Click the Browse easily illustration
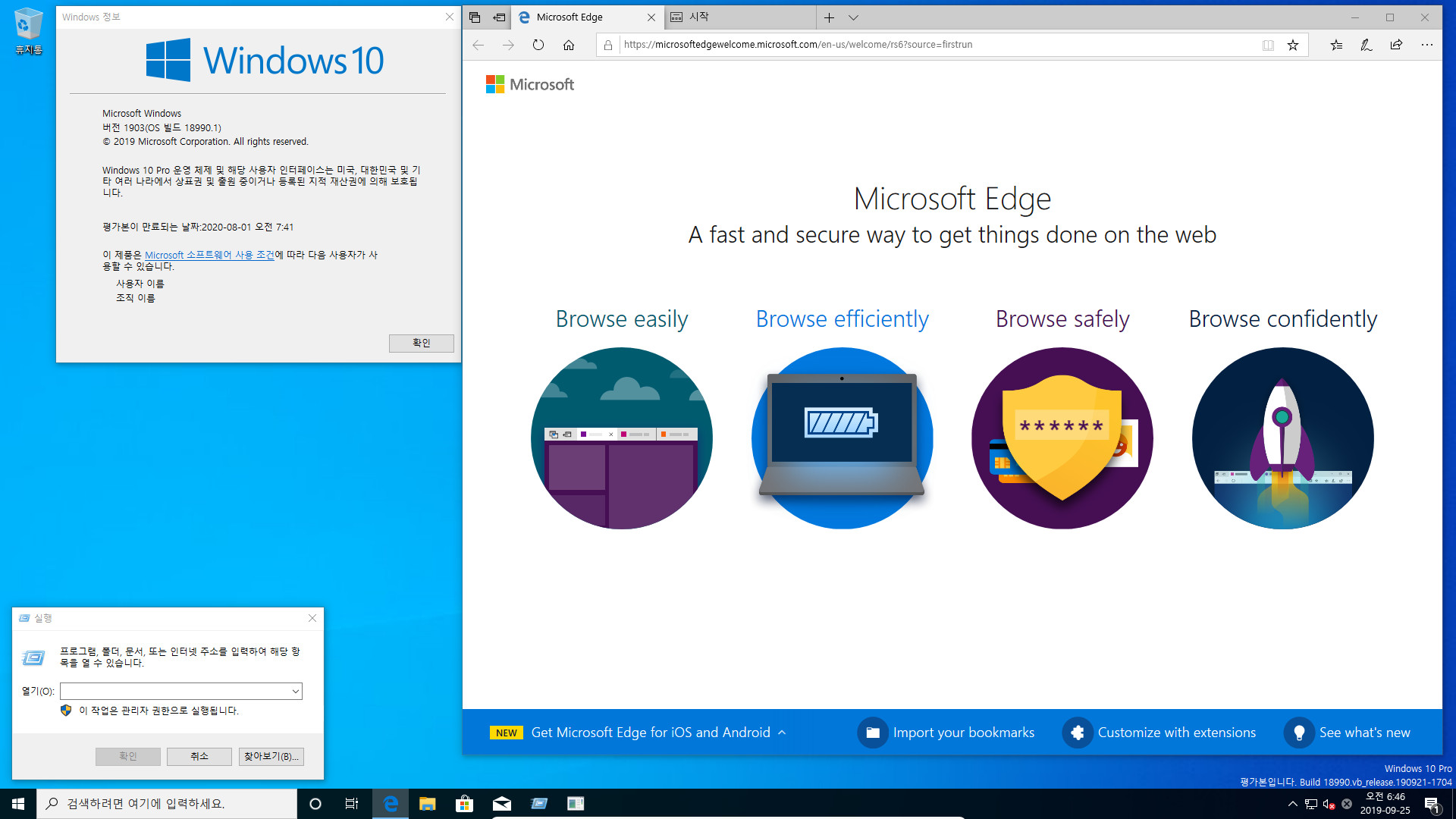1456x819 pixels. [x=622, y=438]
